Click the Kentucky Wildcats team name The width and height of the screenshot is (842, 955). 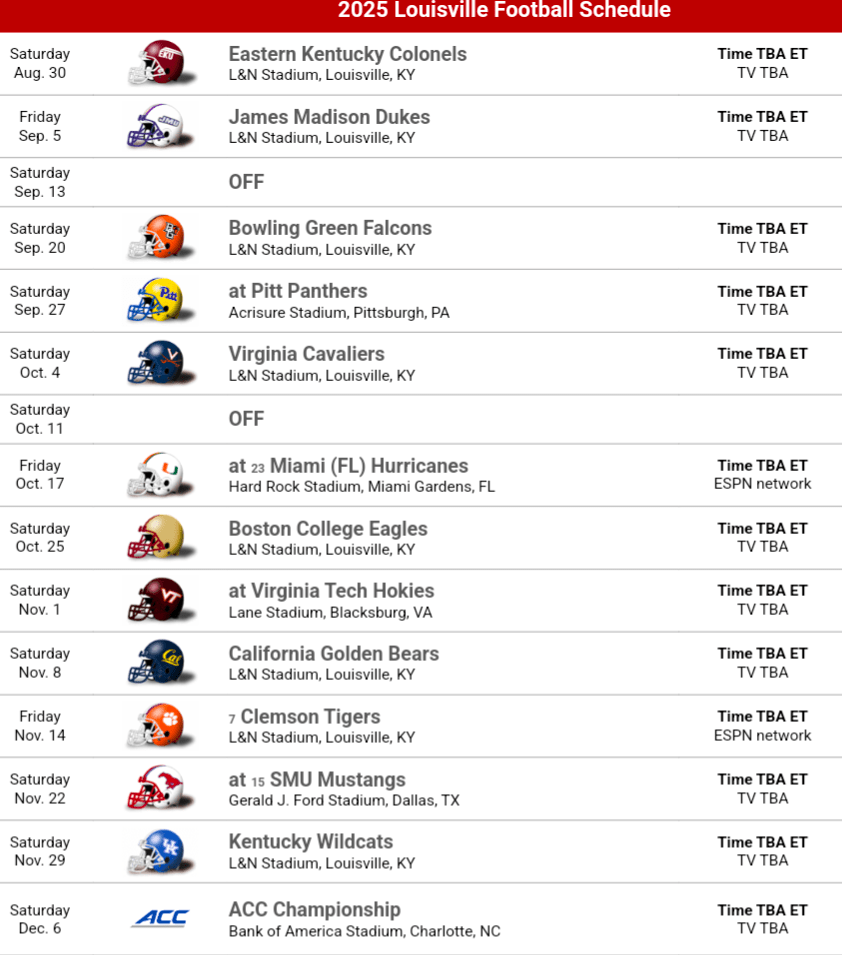pos(310,842)
